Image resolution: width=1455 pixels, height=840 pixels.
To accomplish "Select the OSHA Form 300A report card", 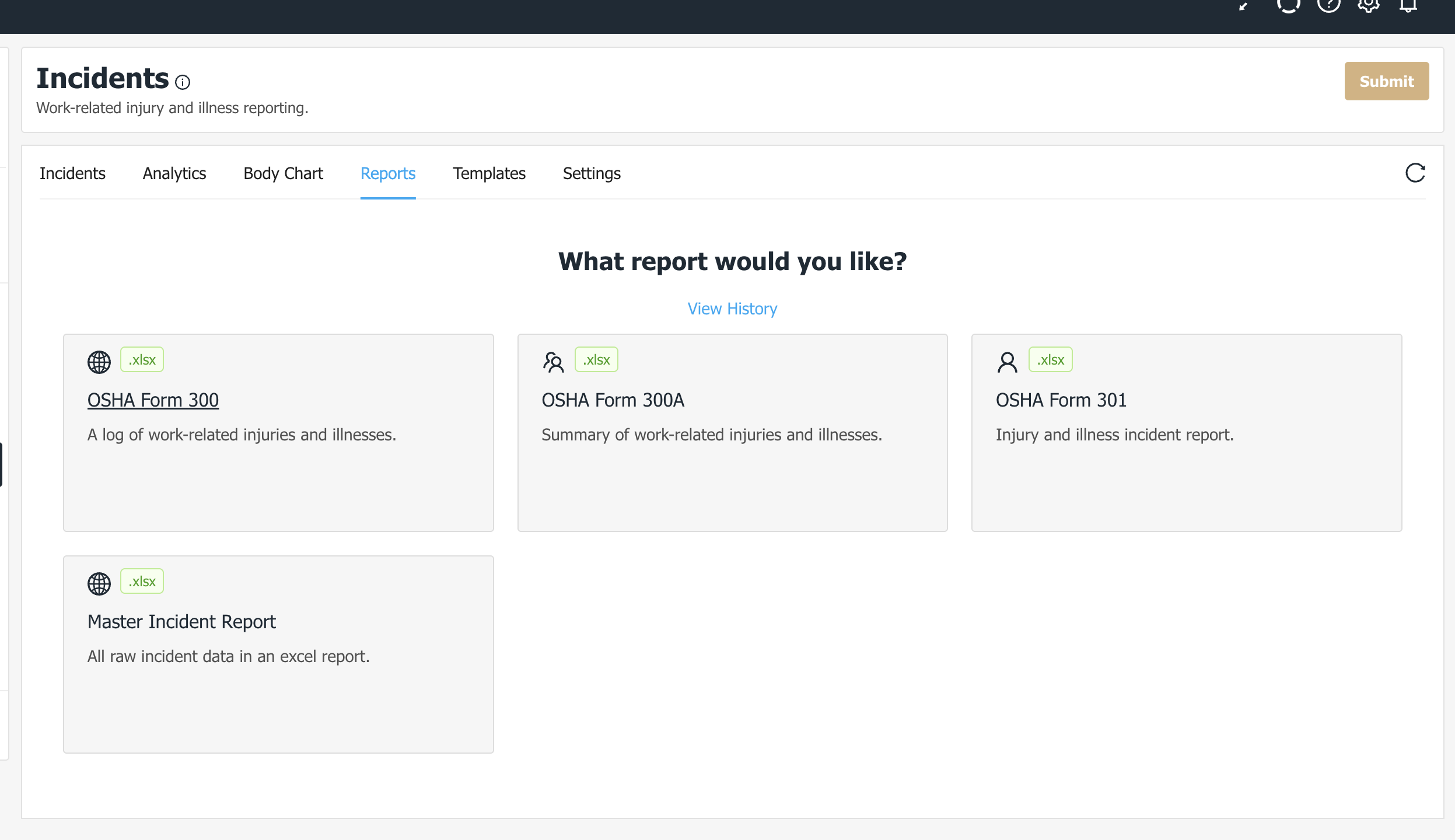I will point(732,432).
